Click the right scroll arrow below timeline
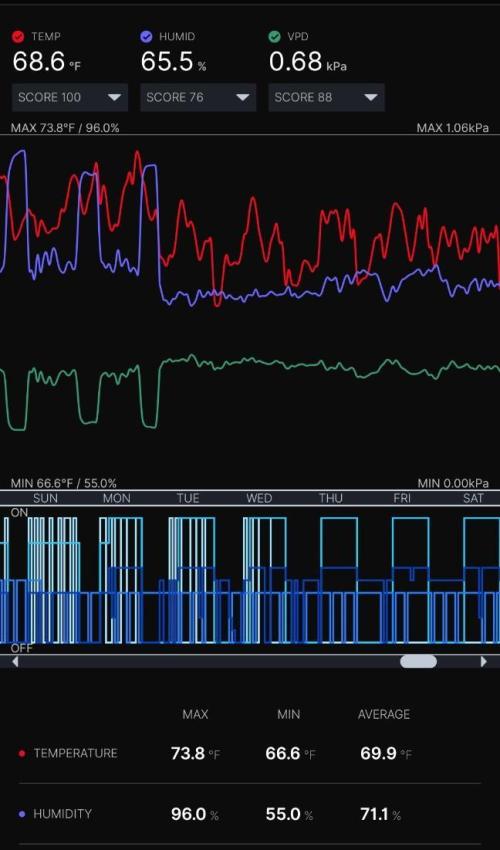 click(484, 661)
